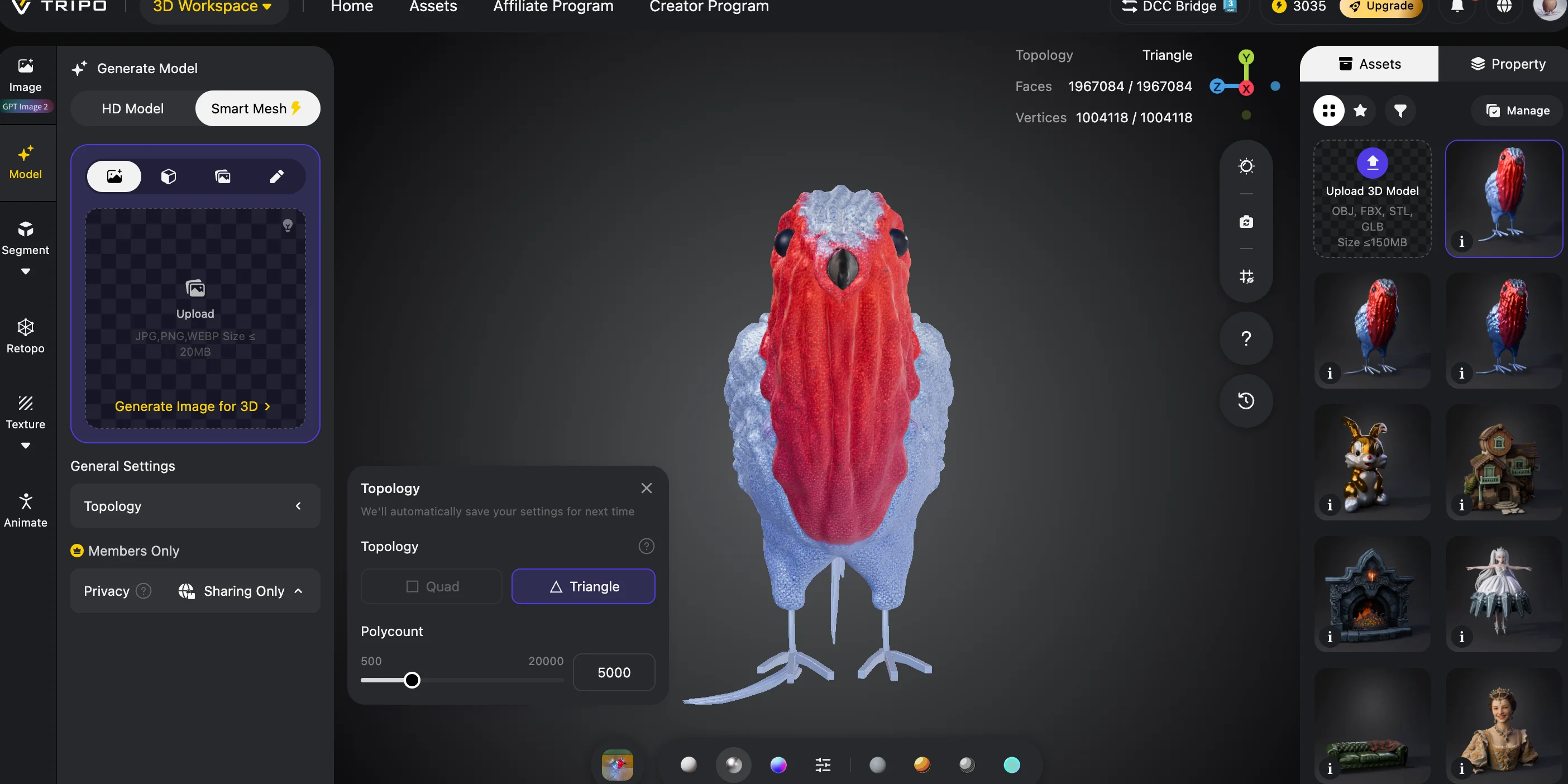Select the glossy white render sphere
The width and height of the screenshot is (1568, 784).
[x=734, y=764]
